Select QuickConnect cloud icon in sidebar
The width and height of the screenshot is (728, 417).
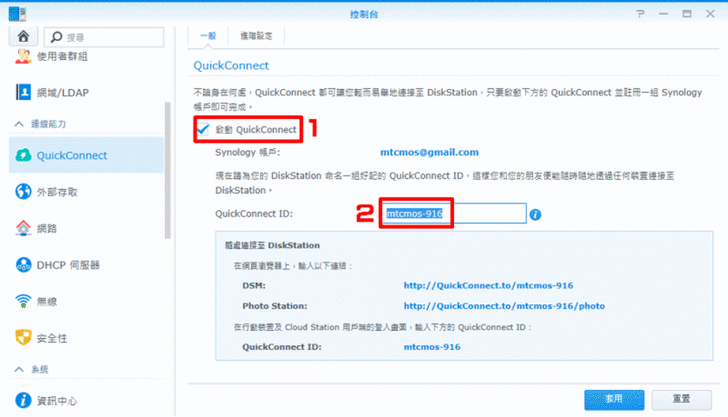23,155
